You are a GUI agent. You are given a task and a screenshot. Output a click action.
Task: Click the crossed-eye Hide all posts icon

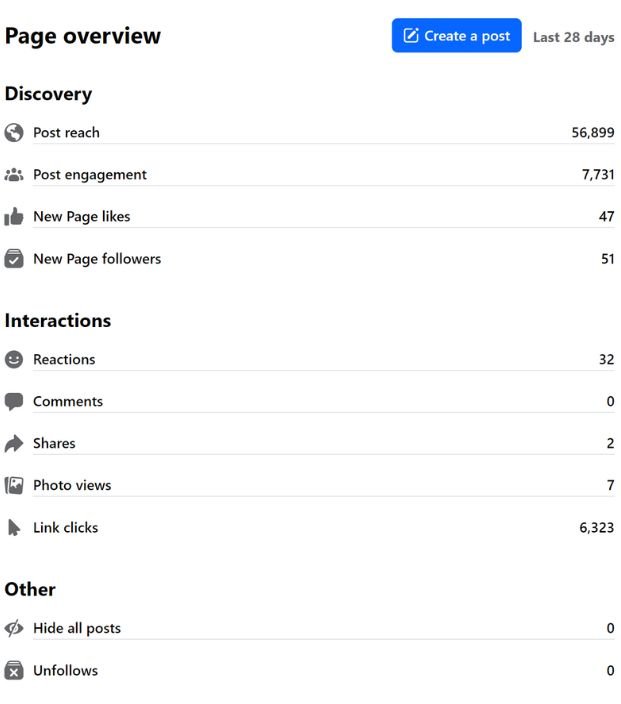tap(14, 629)
